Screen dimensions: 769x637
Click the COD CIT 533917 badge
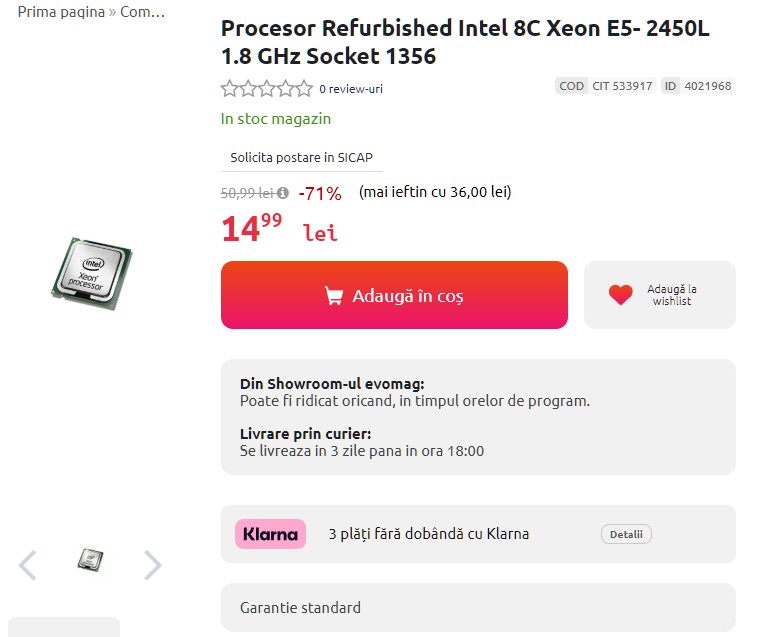605,86
